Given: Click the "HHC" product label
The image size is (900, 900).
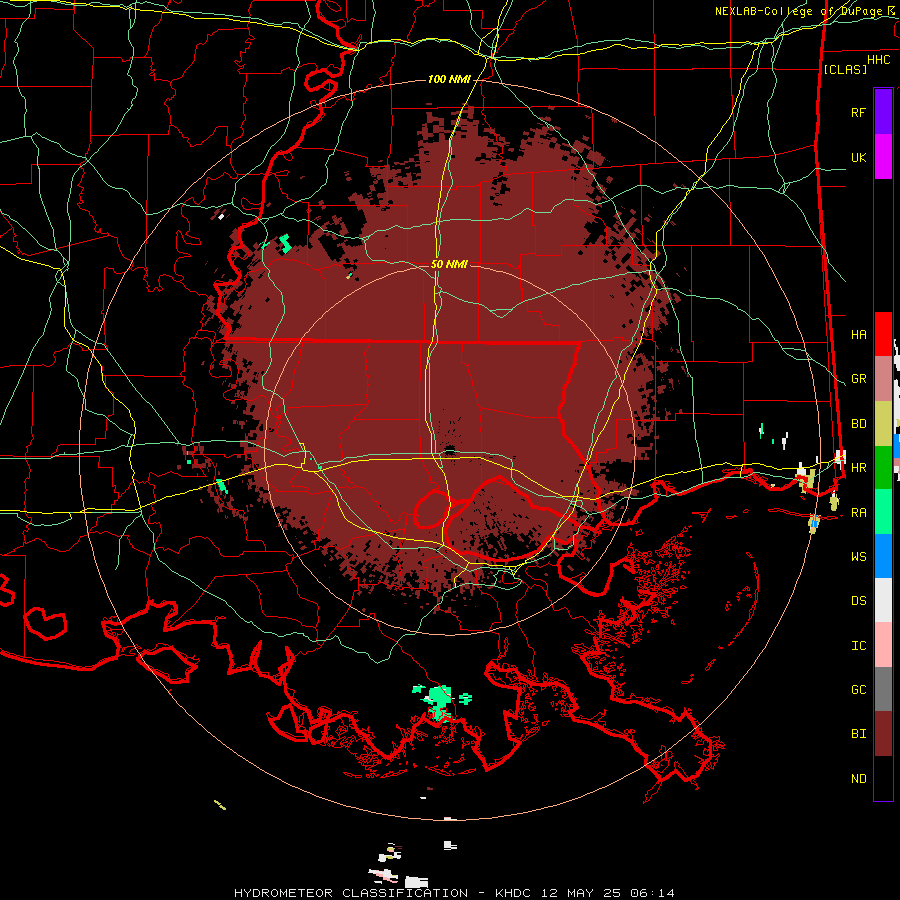Looking at the screenshot, I should 878,60.
